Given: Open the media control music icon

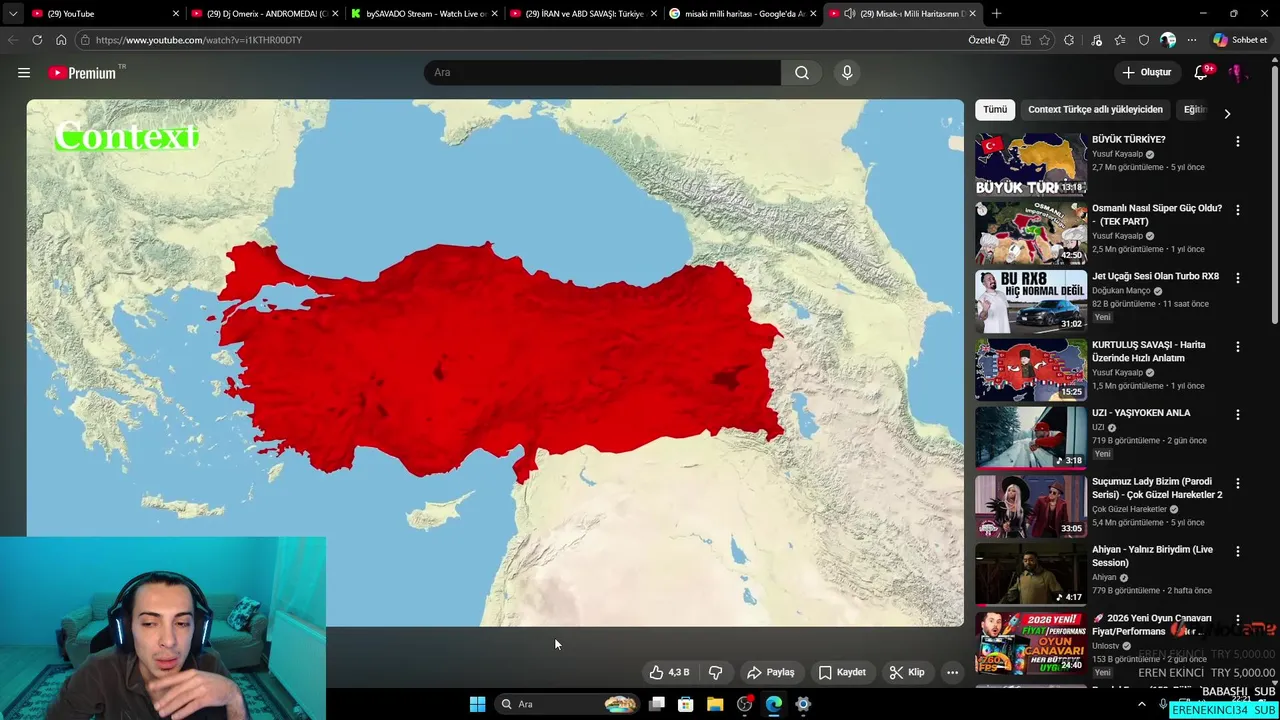Looking at the screenshot, I should coord(1097,40).
